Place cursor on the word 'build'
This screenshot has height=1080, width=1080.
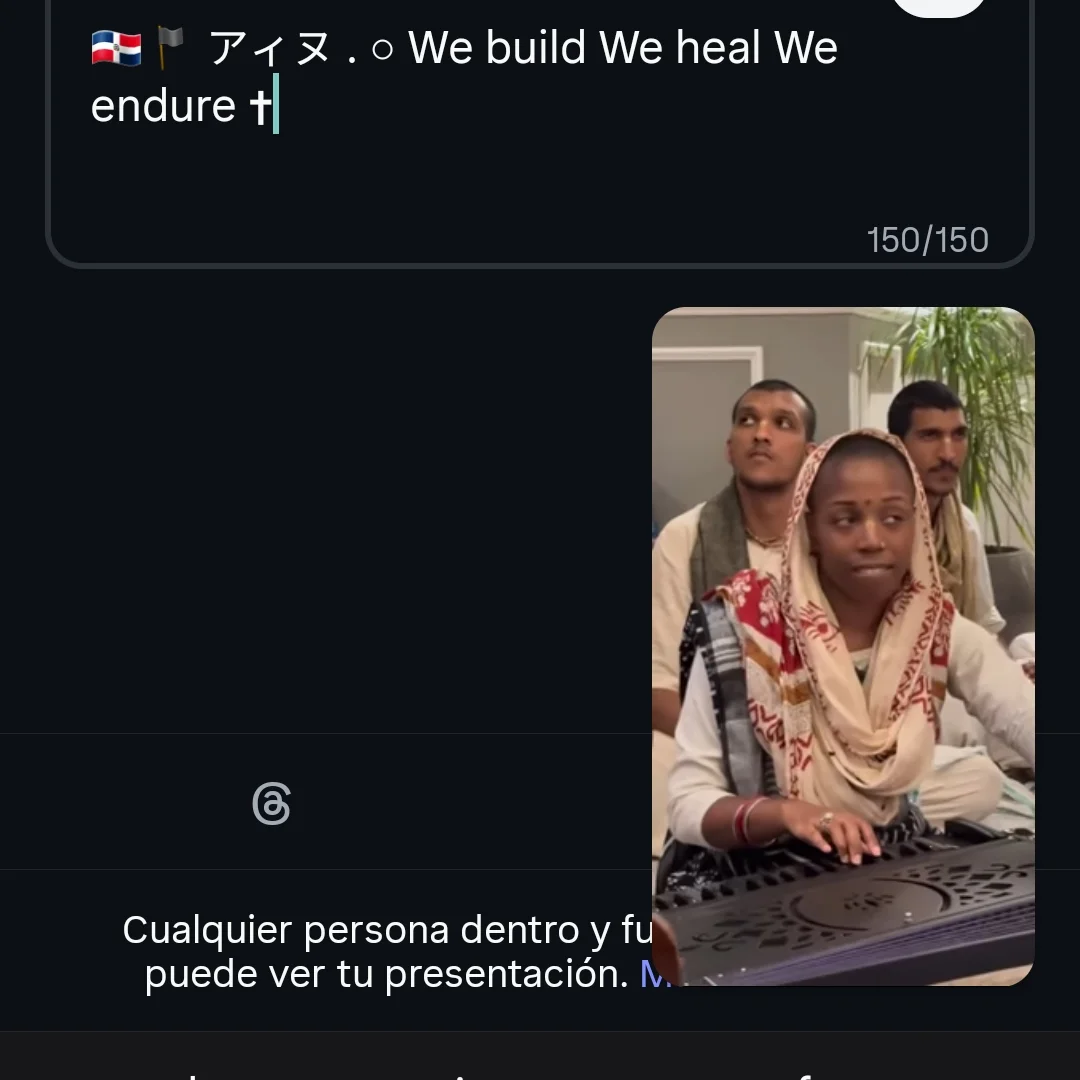click(536, 48)
